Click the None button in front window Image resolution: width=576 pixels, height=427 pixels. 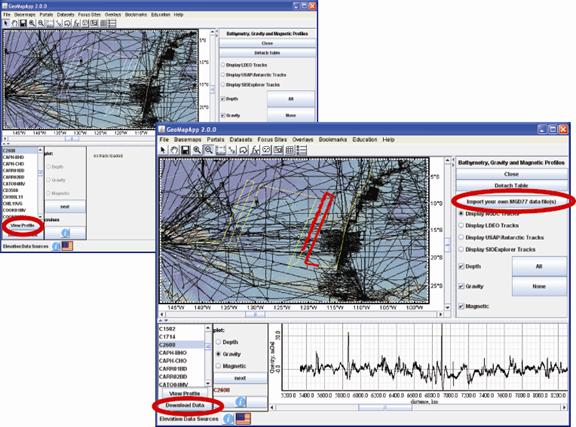(539, 286)
